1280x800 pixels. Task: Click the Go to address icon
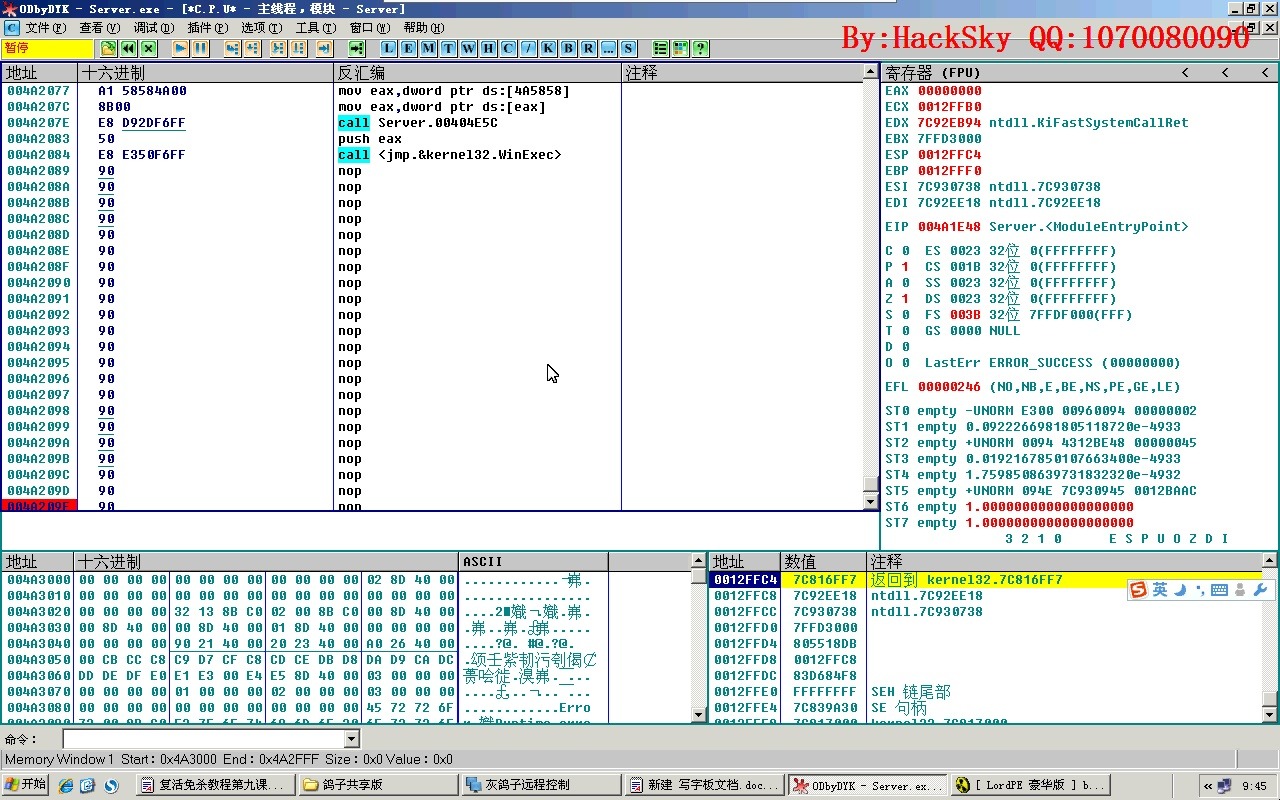pyautogui.click(x=356, y=48)
